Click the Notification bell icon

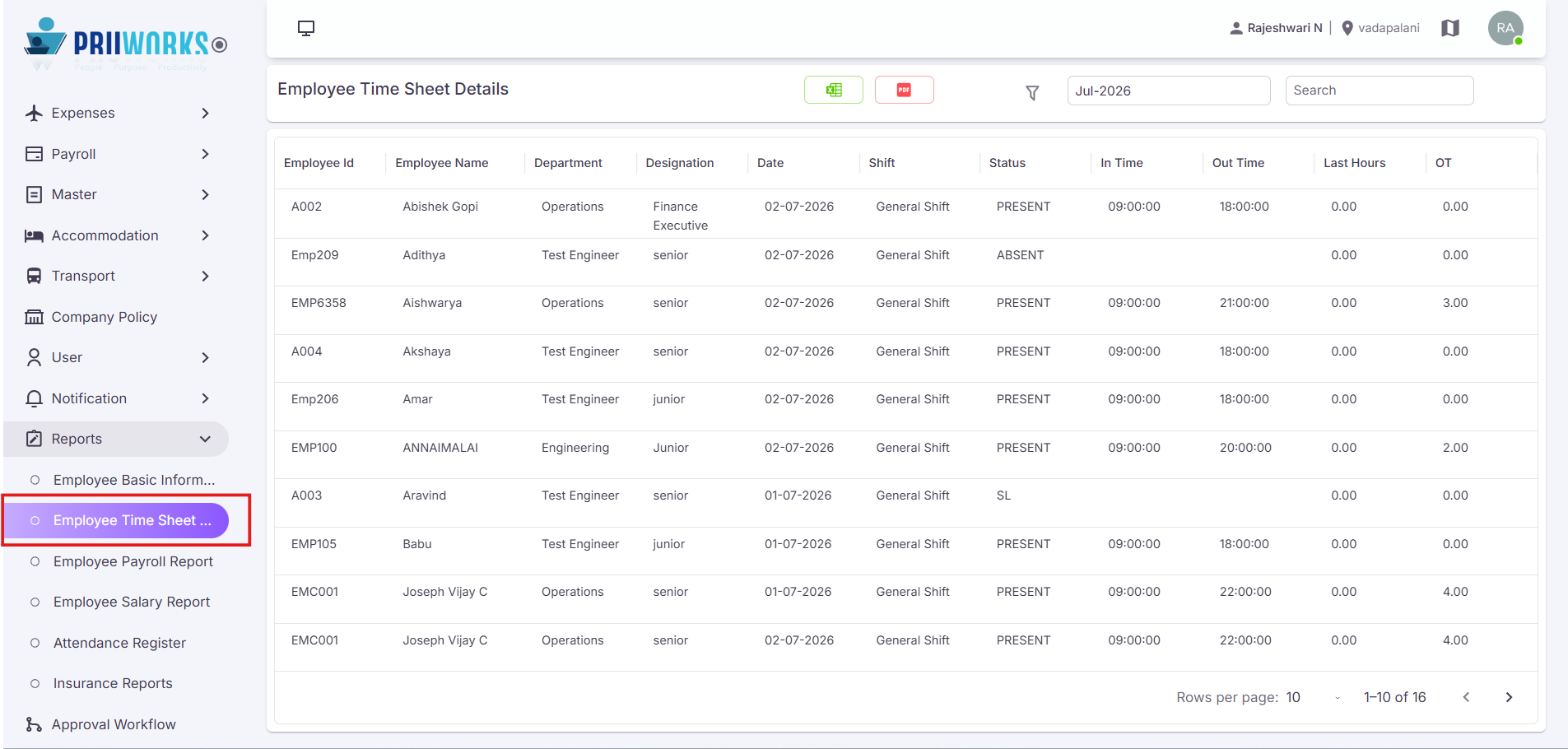pos(34,398)
